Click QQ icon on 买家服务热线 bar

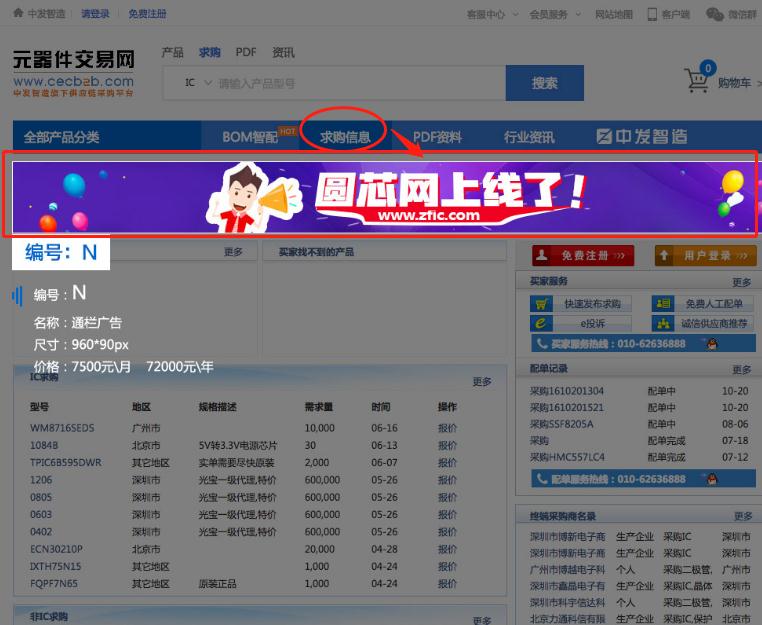click(712, 344)
